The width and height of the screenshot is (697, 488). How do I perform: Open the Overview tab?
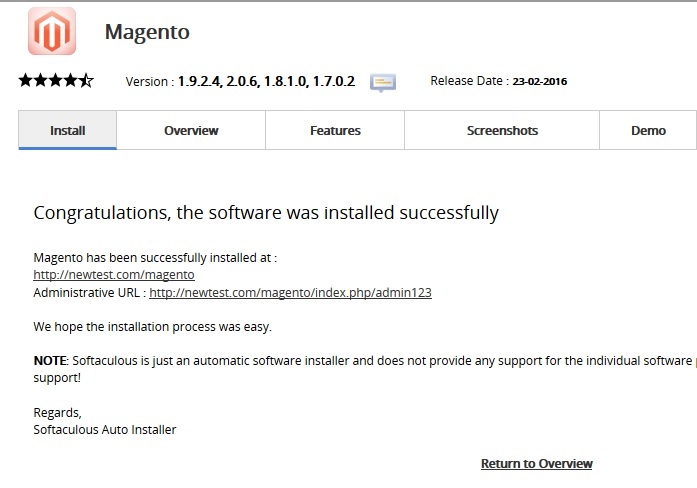pos(191,131)
